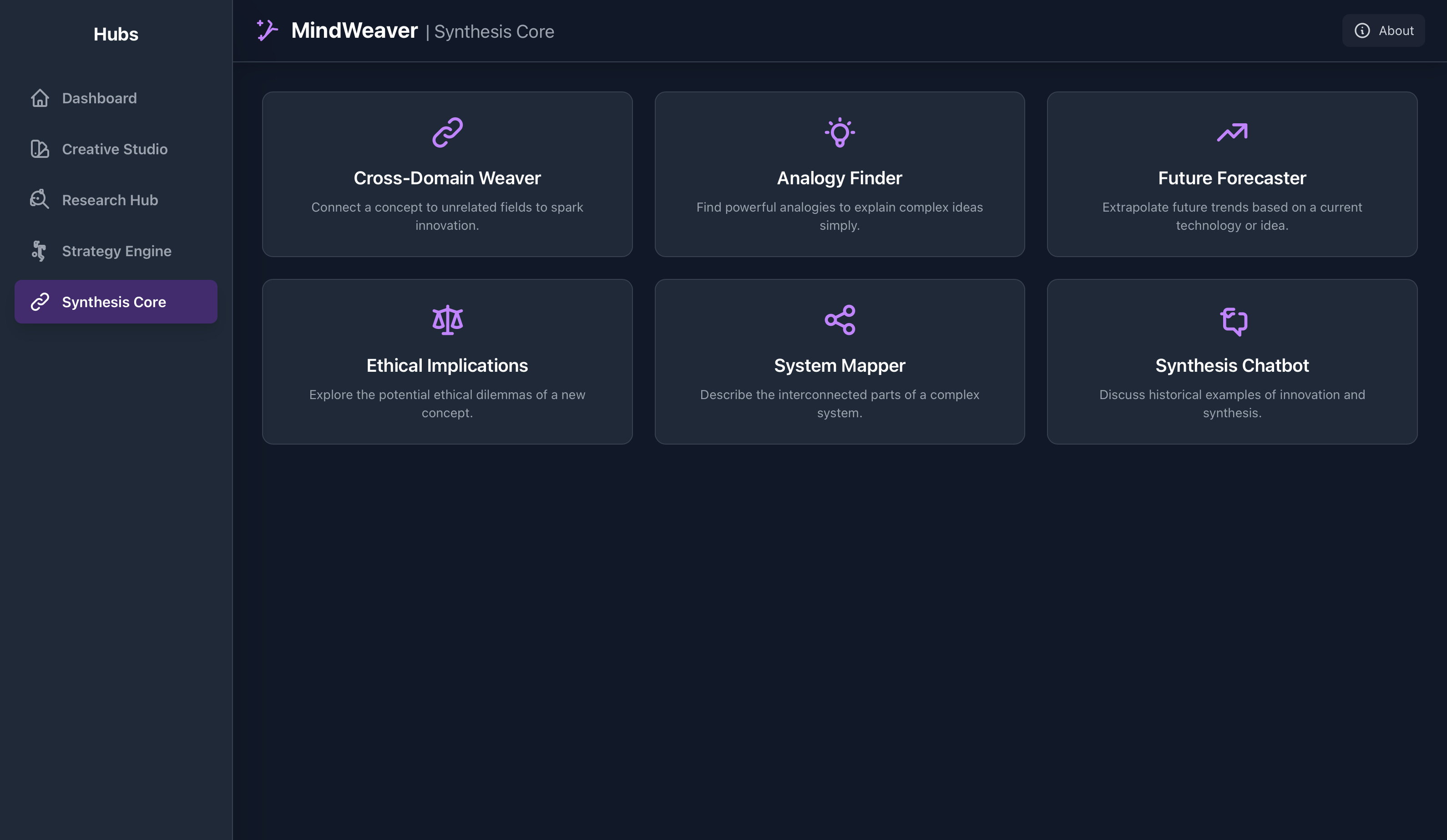This screenshot has width=1447, height=840.
Task: Select the System Mapper share icon
Action: [x=840, y=320]
